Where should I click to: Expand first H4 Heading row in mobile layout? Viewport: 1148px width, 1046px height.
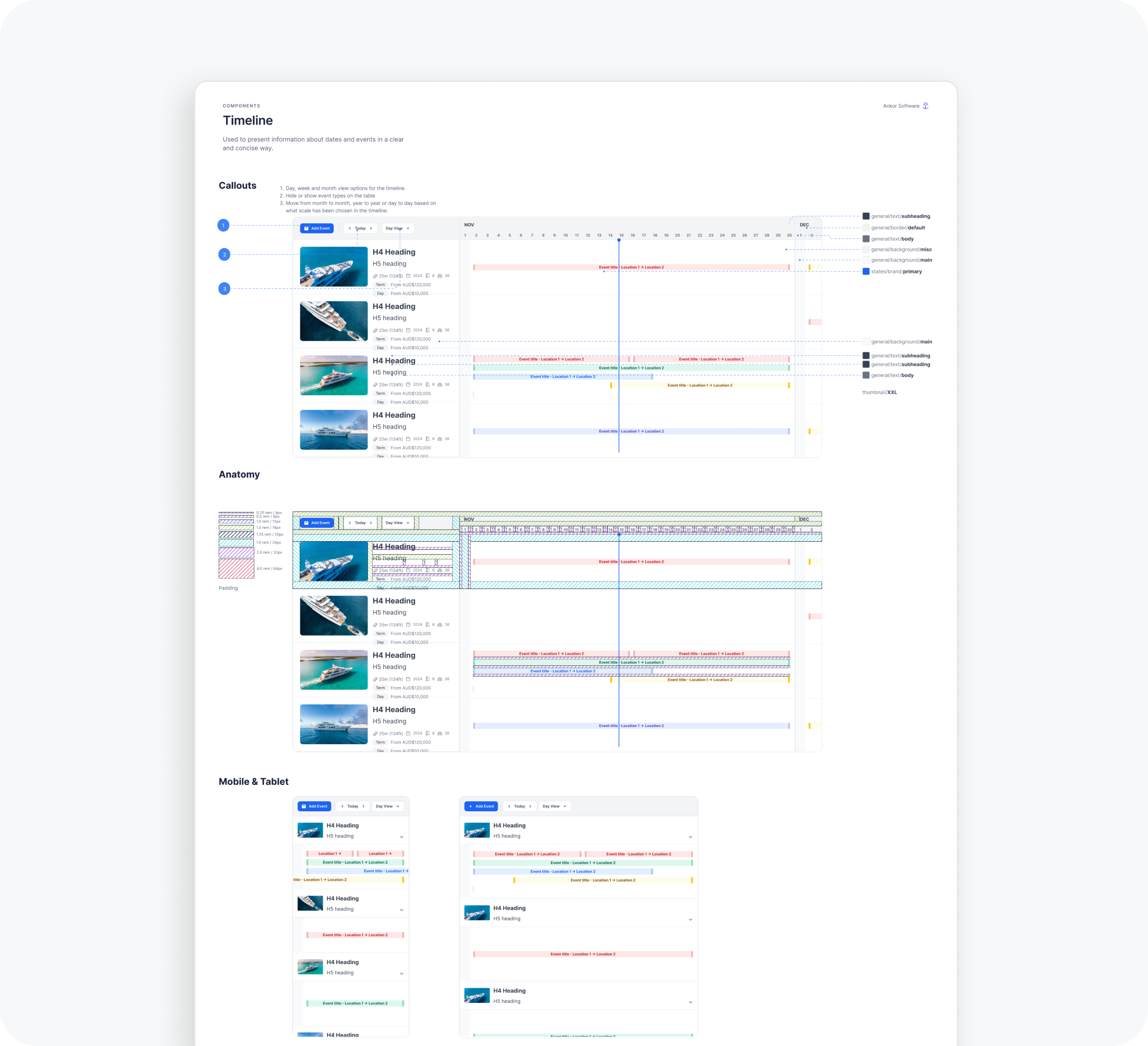(401, 837)
